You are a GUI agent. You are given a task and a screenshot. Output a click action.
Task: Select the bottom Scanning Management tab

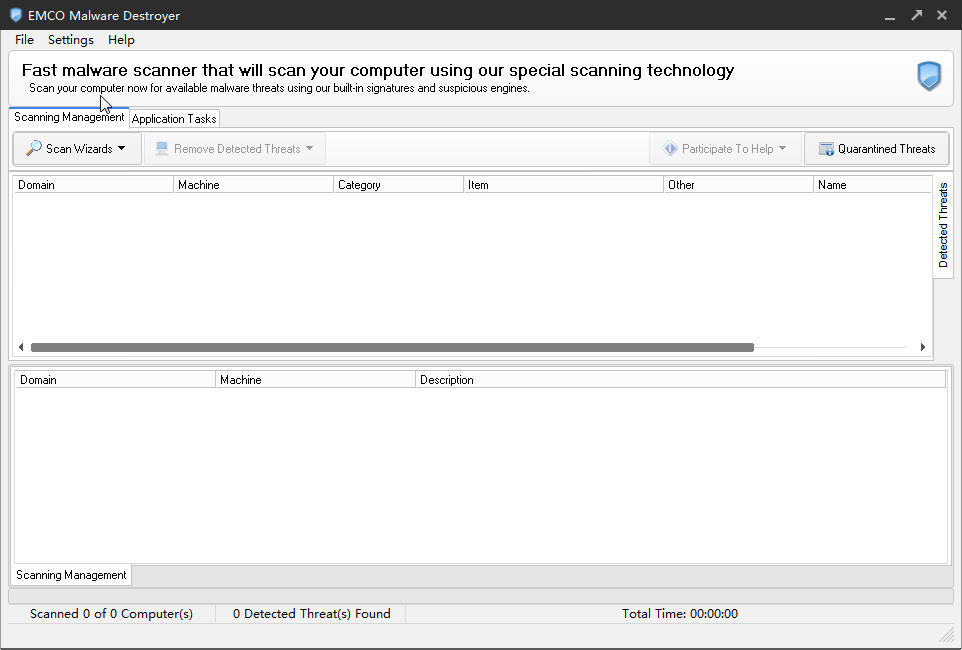(x=71, y=575)
